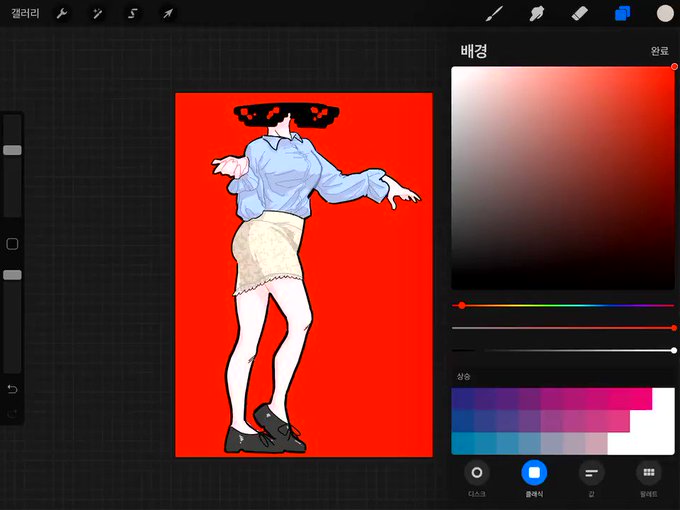Pick the teal blue palette swatch
680x510 pixels.
click(462, 444)
